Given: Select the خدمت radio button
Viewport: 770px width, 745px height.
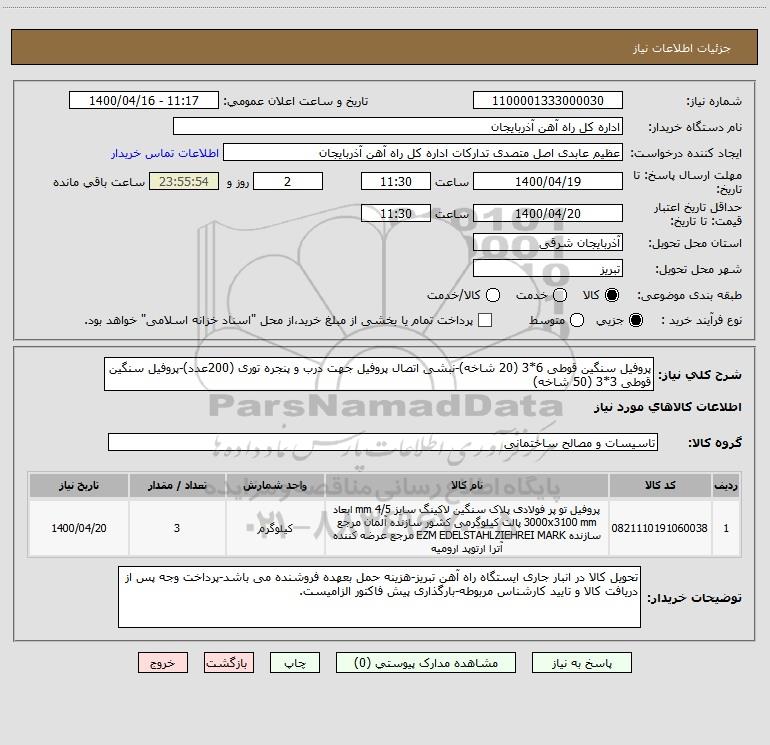Looking at the screenshot, I should point(560,295).
